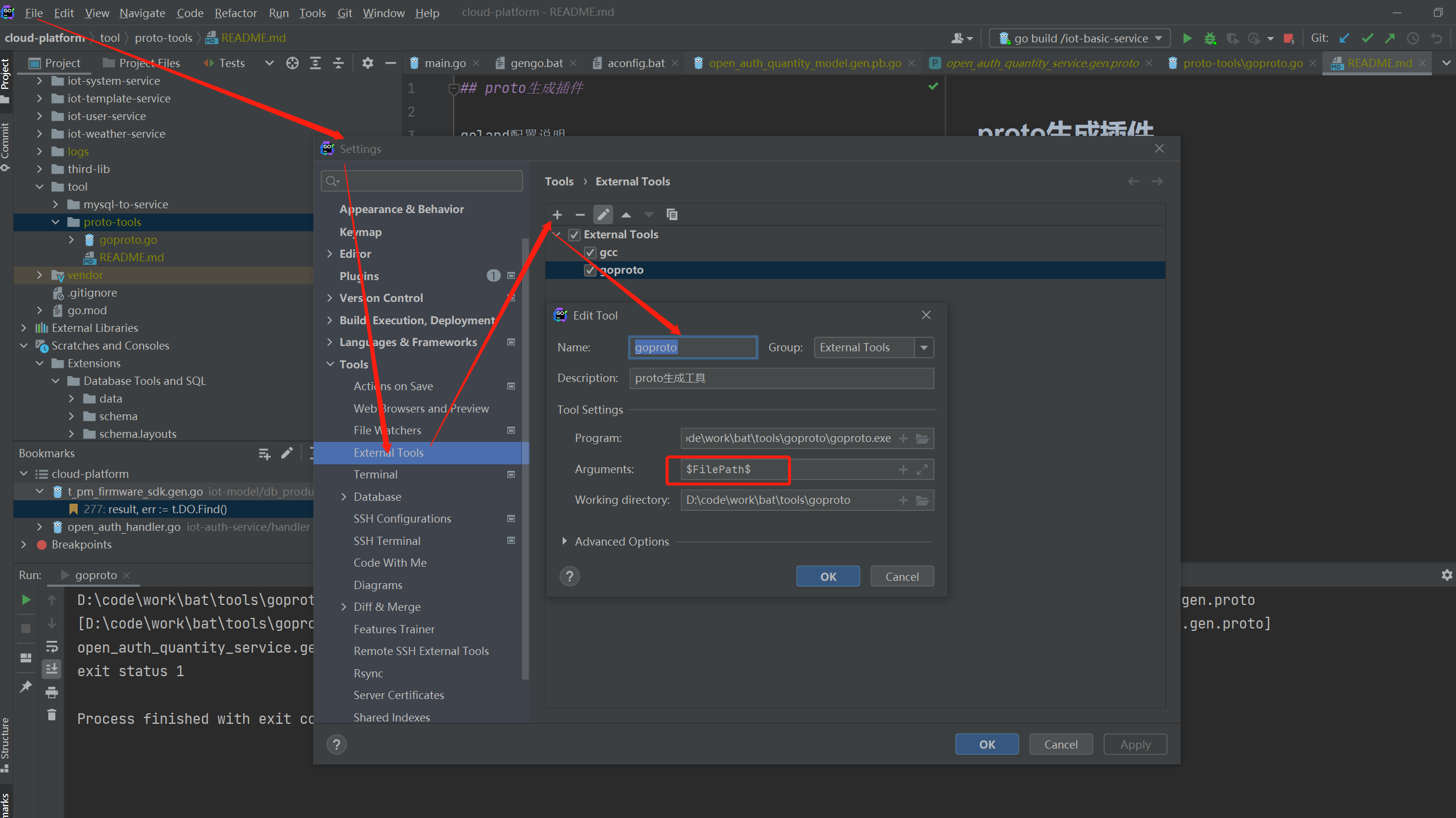The height and width of the screenshot is (818, 1456).
Task: Open the Group combo box
Action: click(924, 348)
